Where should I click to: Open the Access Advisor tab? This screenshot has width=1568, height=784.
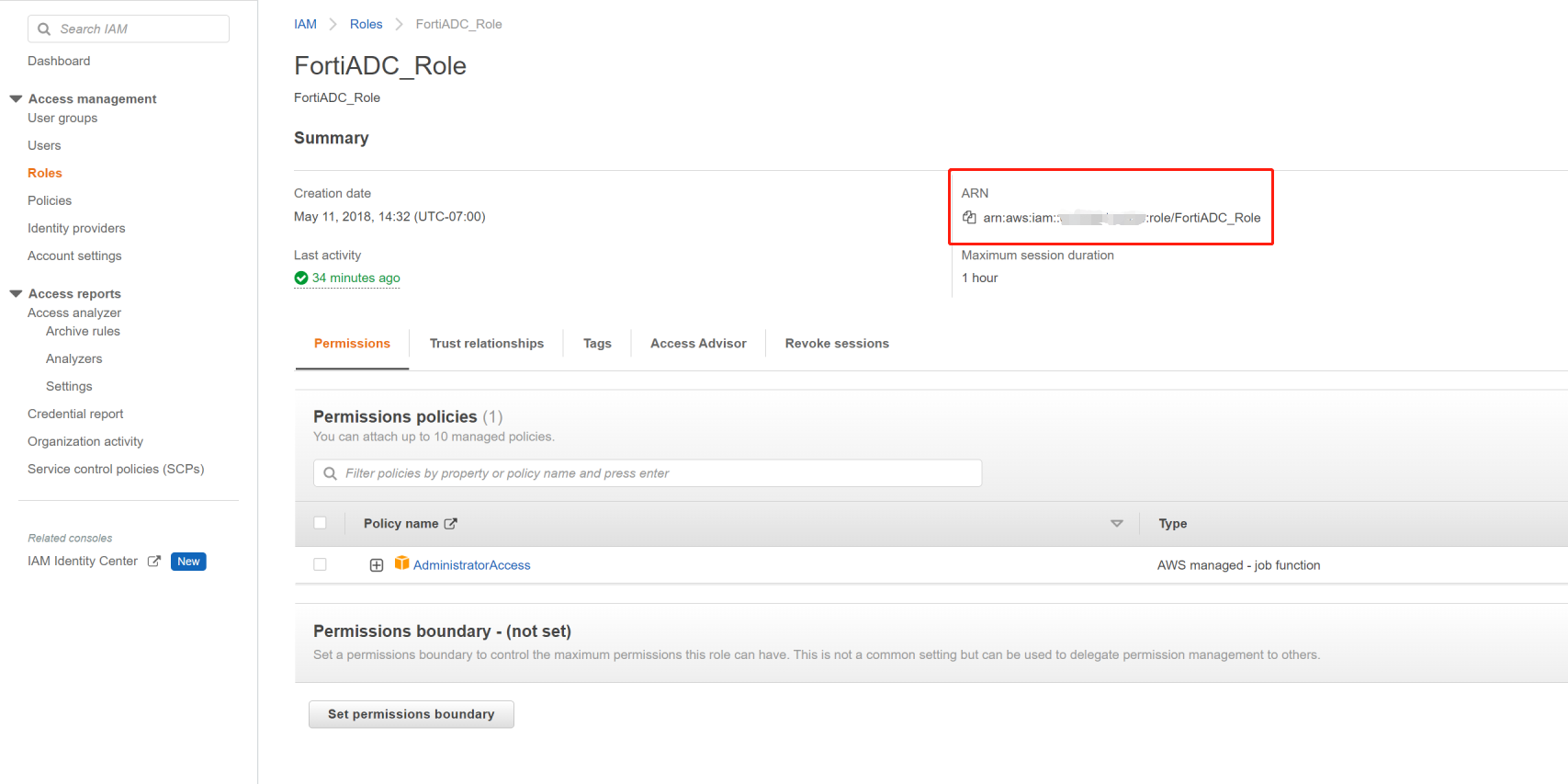click(698, 344)
